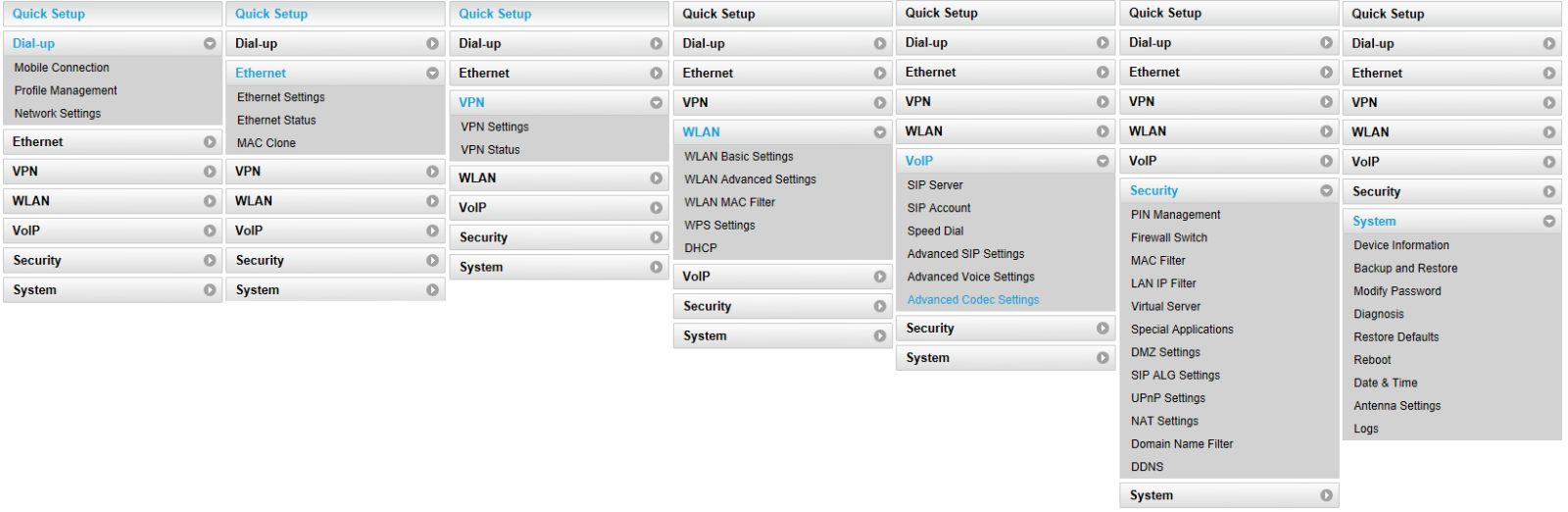Open Backup and Restore page

[1405, 269]
